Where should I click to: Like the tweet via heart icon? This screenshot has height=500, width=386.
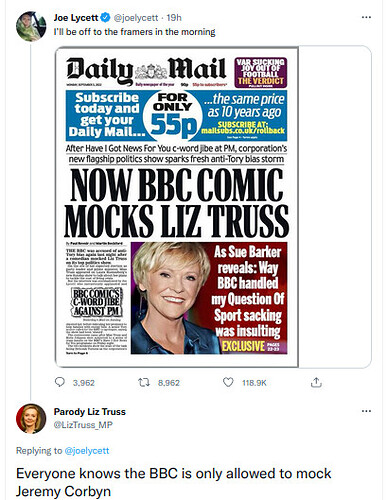[x=228, y=382]
